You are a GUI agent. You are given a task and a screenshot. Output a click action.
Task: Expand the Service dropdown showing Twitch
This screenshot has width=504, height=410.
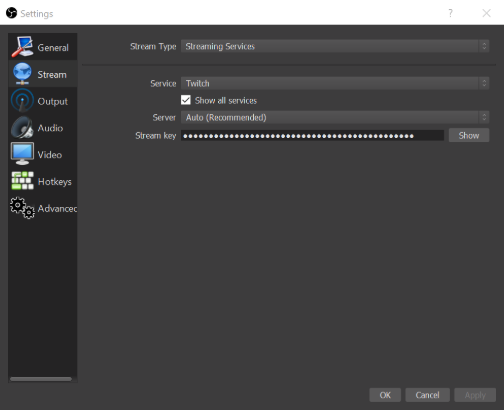[x=335, y=83]
